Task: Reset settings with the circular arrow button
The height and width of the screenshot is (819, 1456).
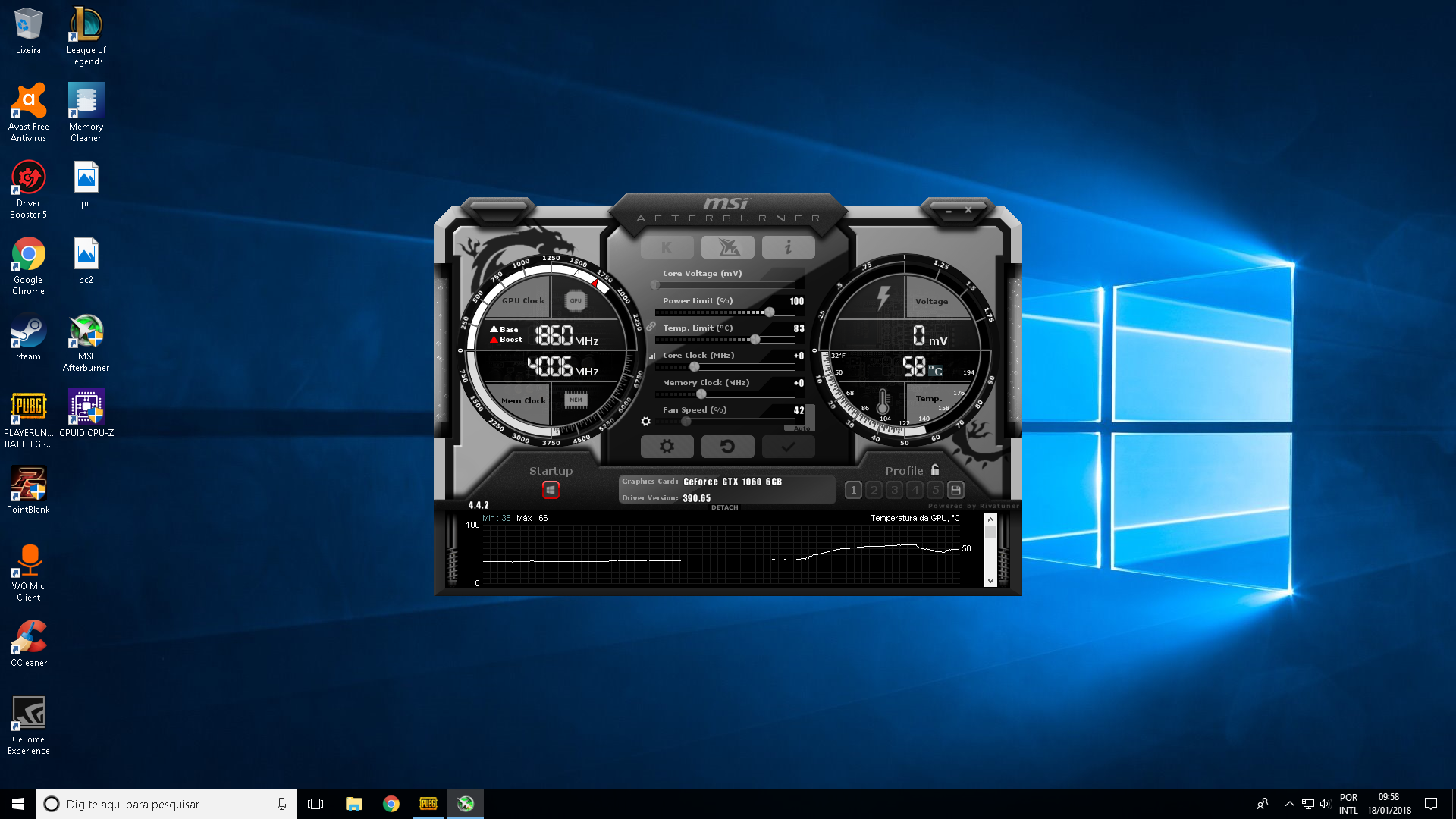Action: (728, 447)
